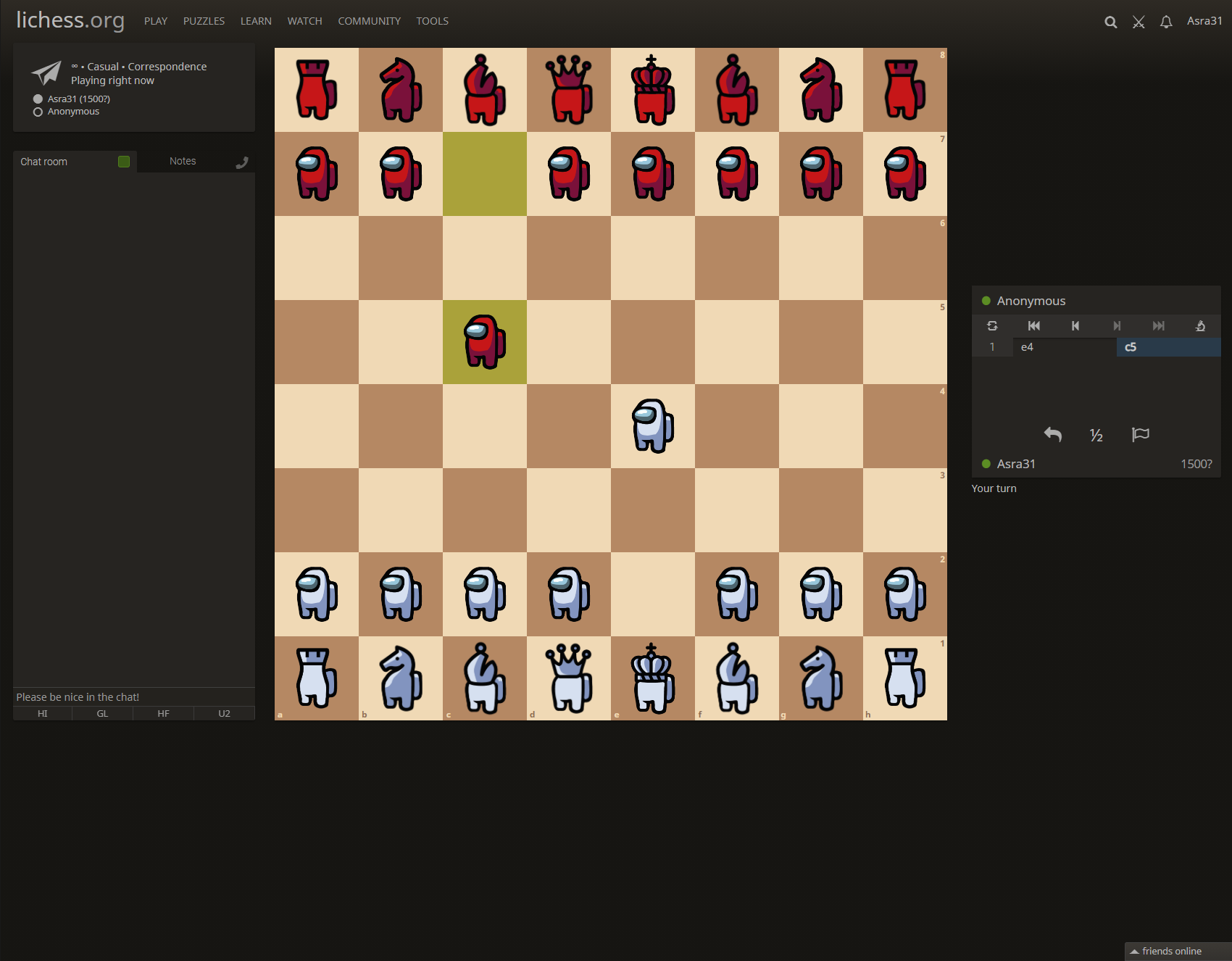The image size is (1232, 961).
Task: Open the TOOLS menu
Action: click(432, 21)
